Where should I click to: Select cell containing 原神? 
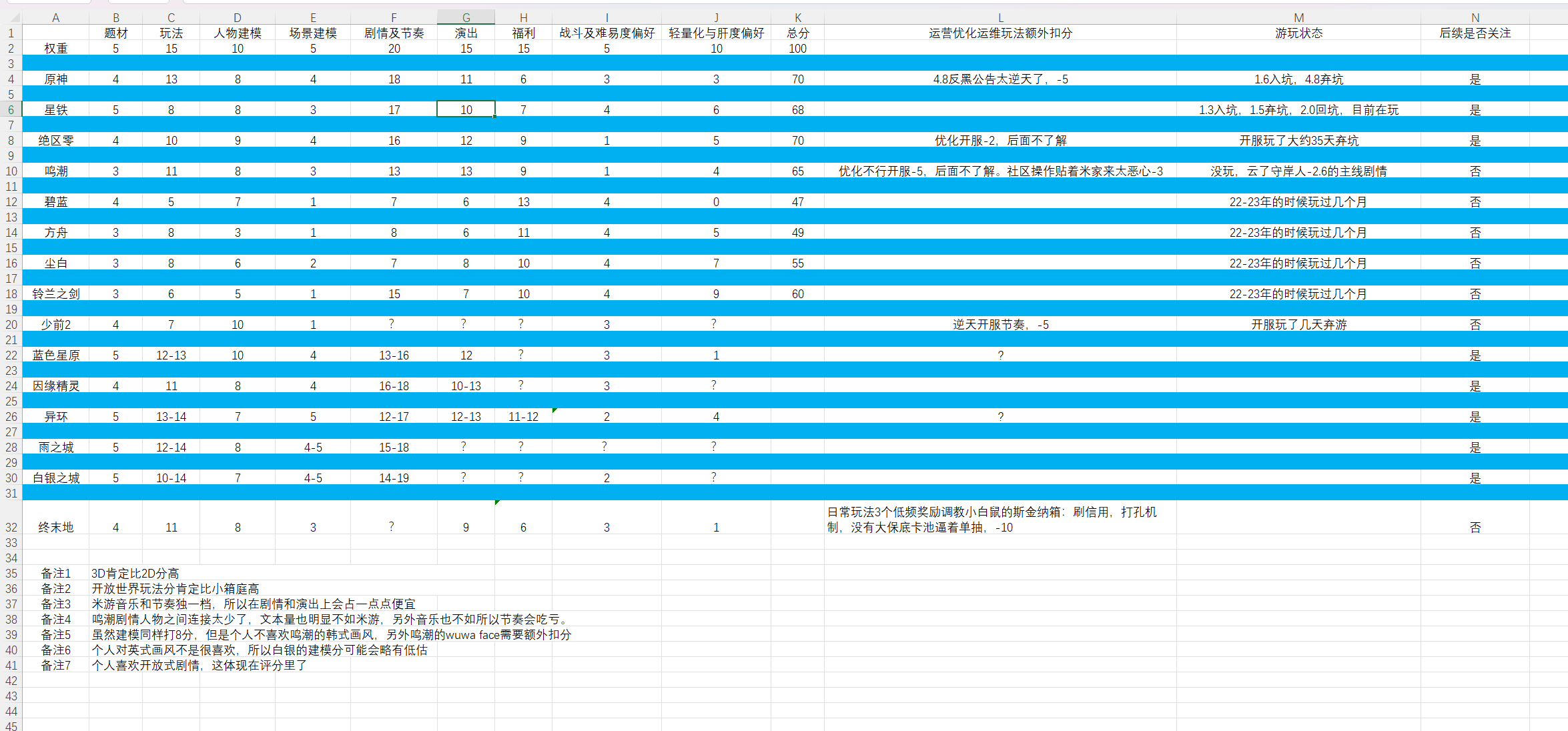coord(55,79)
